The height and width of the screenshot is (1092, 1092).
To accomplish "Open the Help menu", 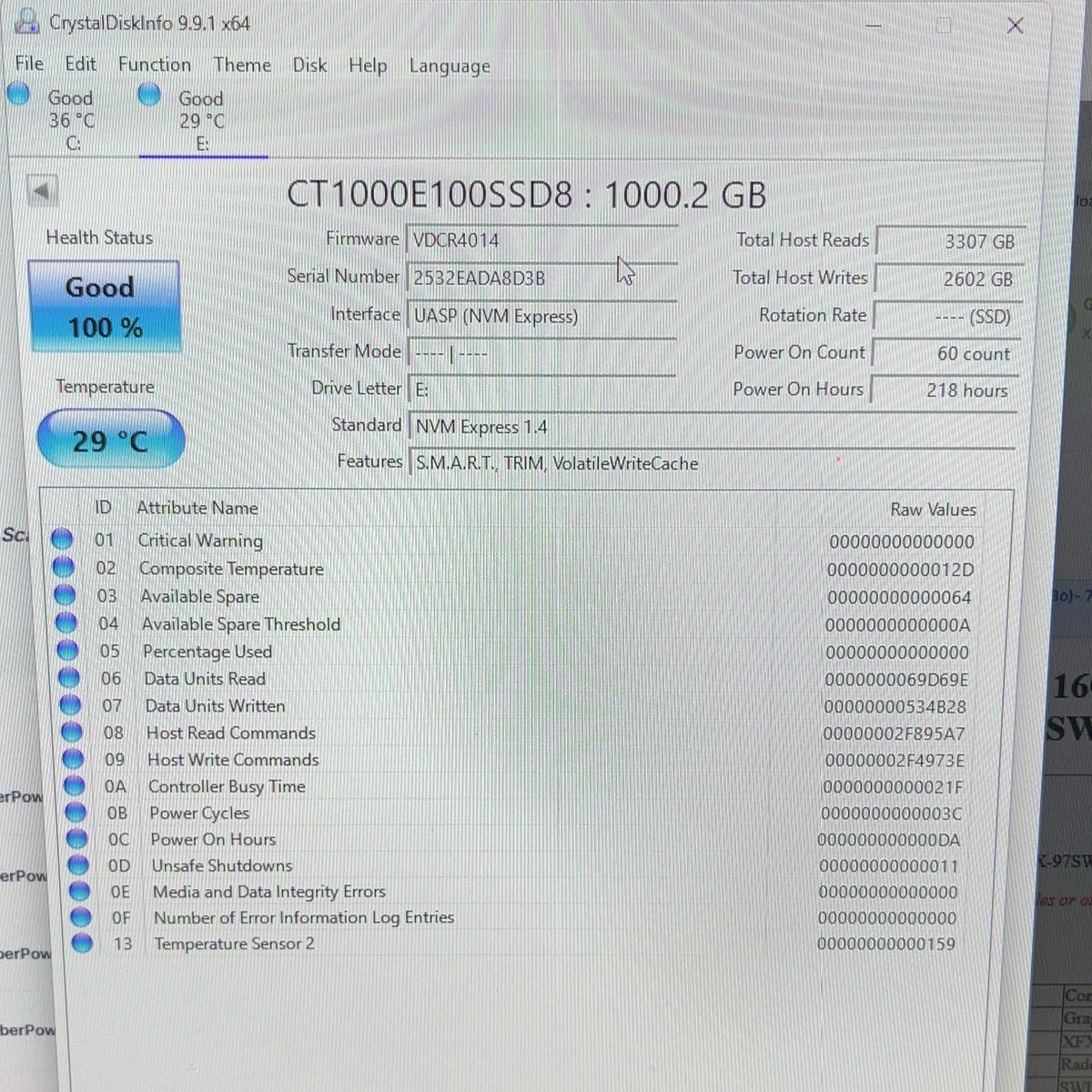I will (368, 66).
